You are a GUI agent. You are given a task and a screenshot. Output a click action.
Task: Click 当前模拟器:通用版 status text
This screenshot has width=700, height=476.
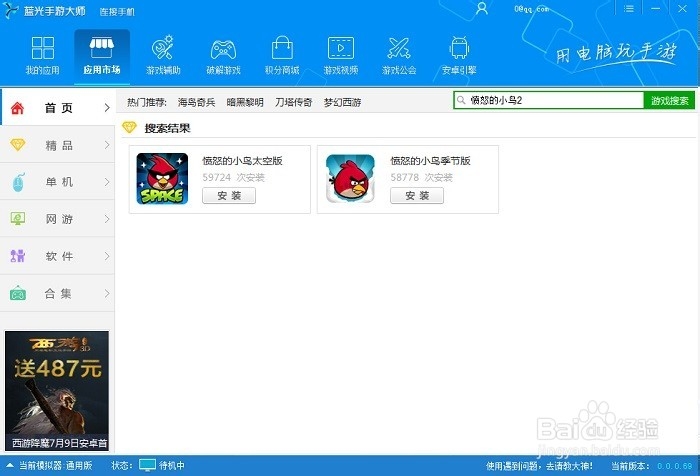(56, 466)
